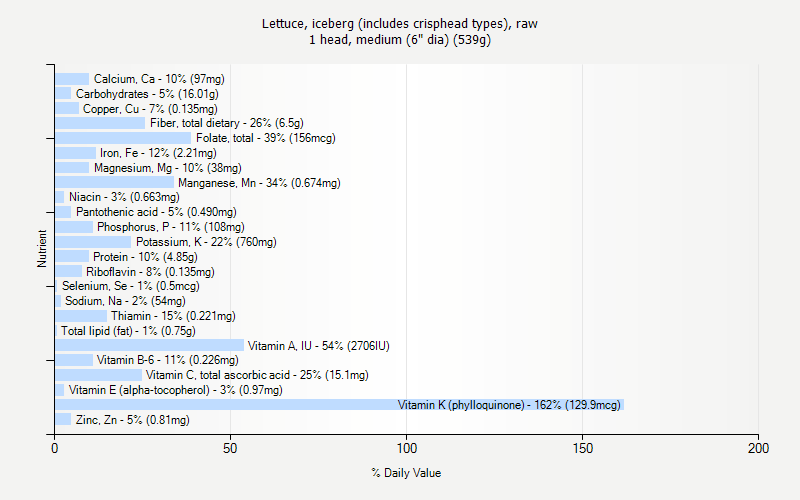
Task: Select Pantothenic acid - 5% (0.490mg) label
Action: 156,212
